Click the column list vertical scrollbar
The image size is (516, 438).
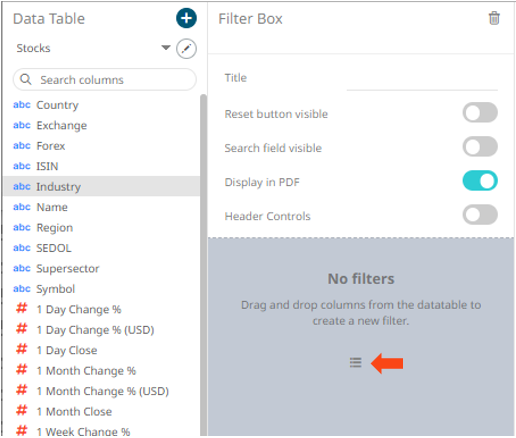point(203,265)
